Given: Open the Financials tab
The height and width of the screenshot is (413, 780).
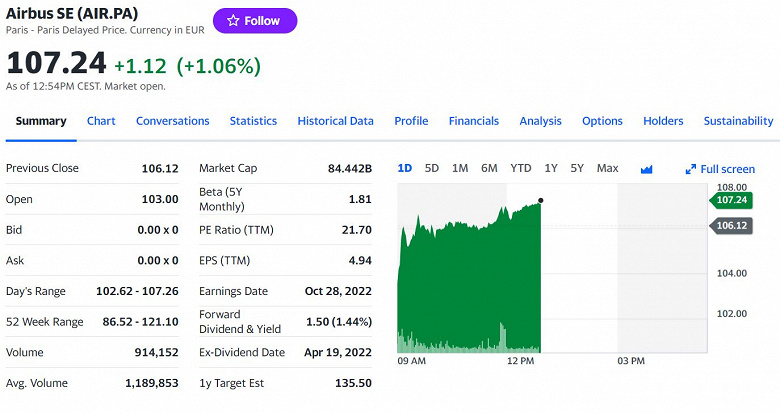Looking at the screenshot, I should point(473,121).
